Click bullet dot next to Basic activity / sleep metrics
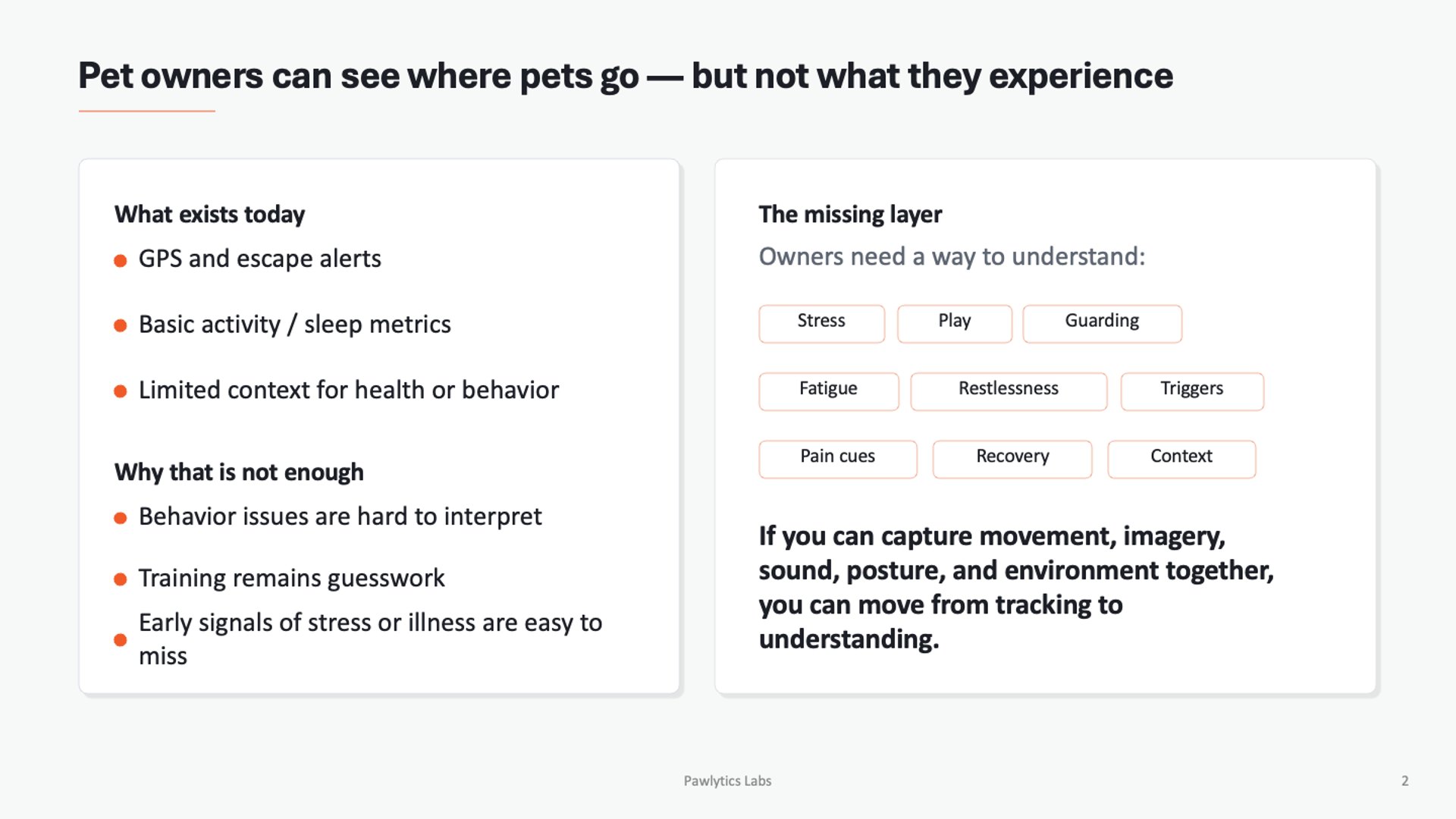 click(x=120, y=326)
